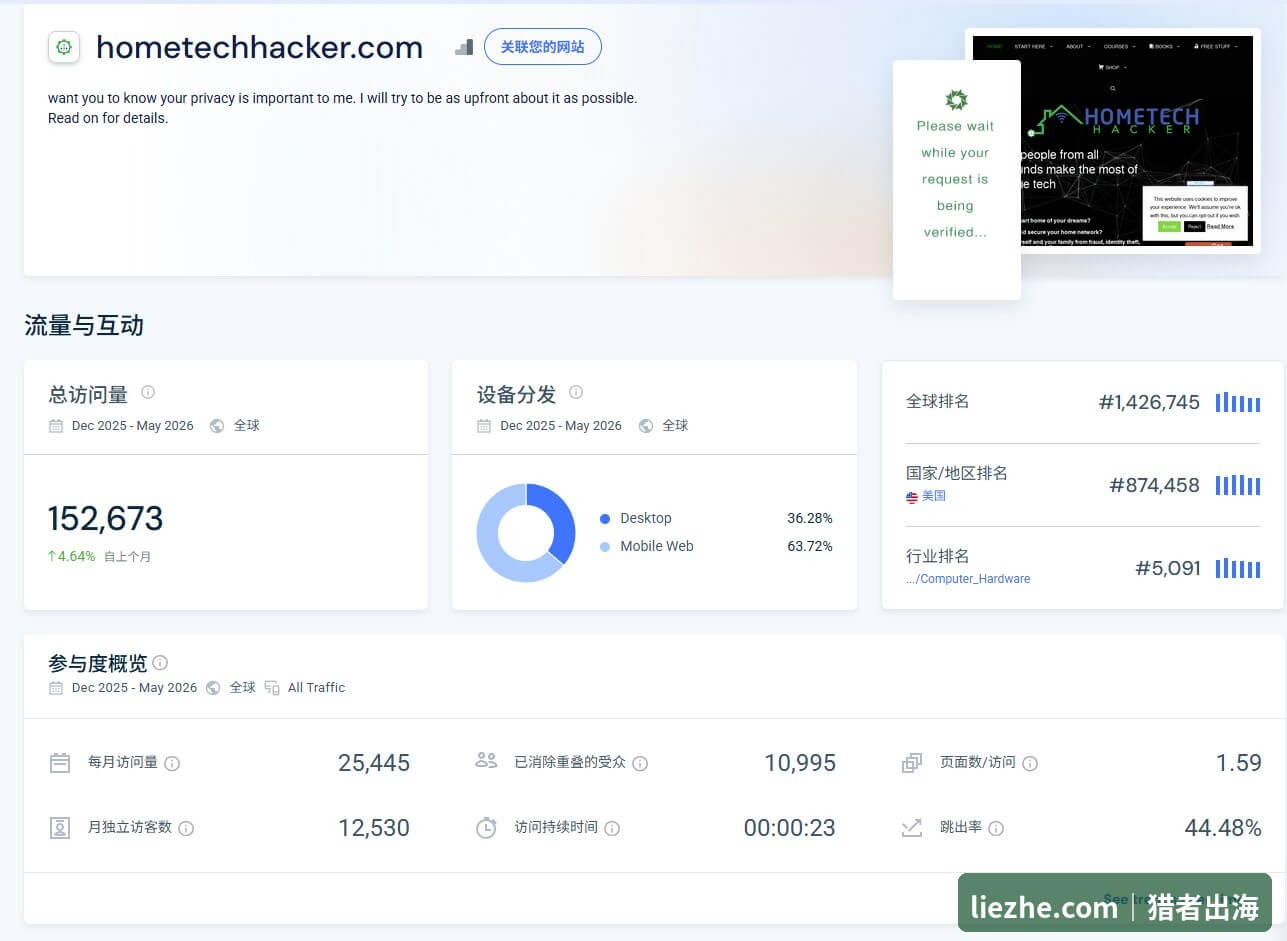Click the All Traffic devices icon
Viewport: 1287px width, 941px height.
(272, 688)
